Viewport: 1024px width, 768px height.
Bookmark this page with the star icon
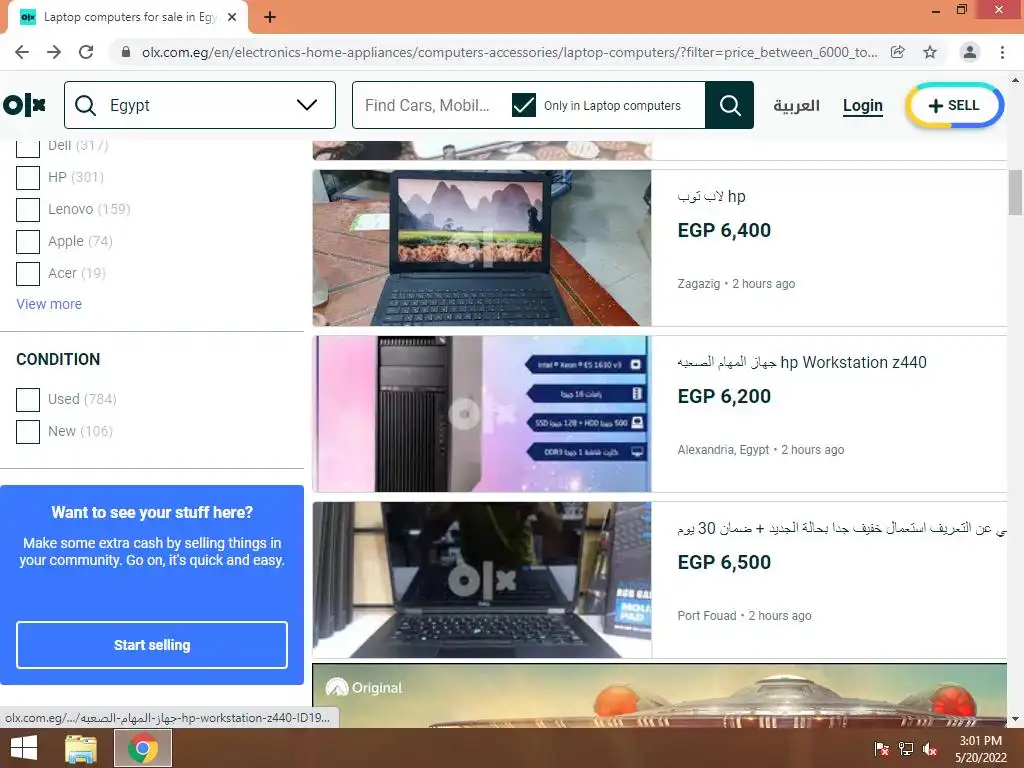[x=930, y=52]
